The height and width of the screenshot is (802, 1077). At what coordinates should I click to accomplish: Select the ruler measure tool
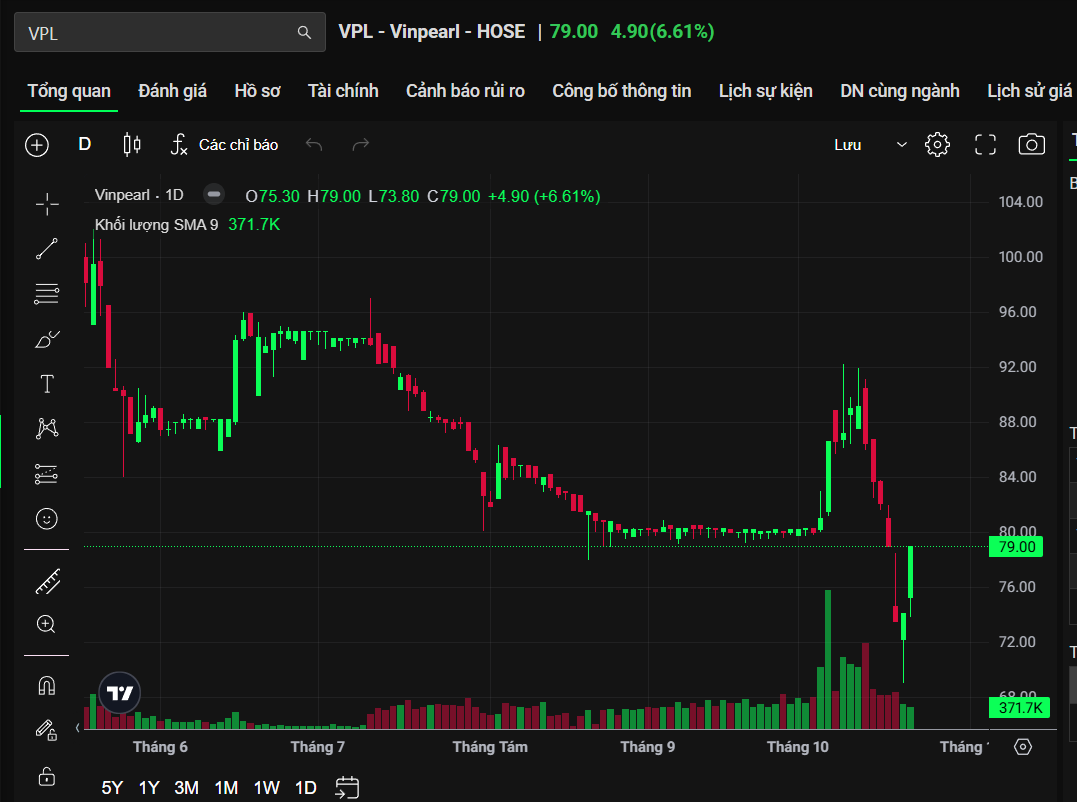click(47, 580)
